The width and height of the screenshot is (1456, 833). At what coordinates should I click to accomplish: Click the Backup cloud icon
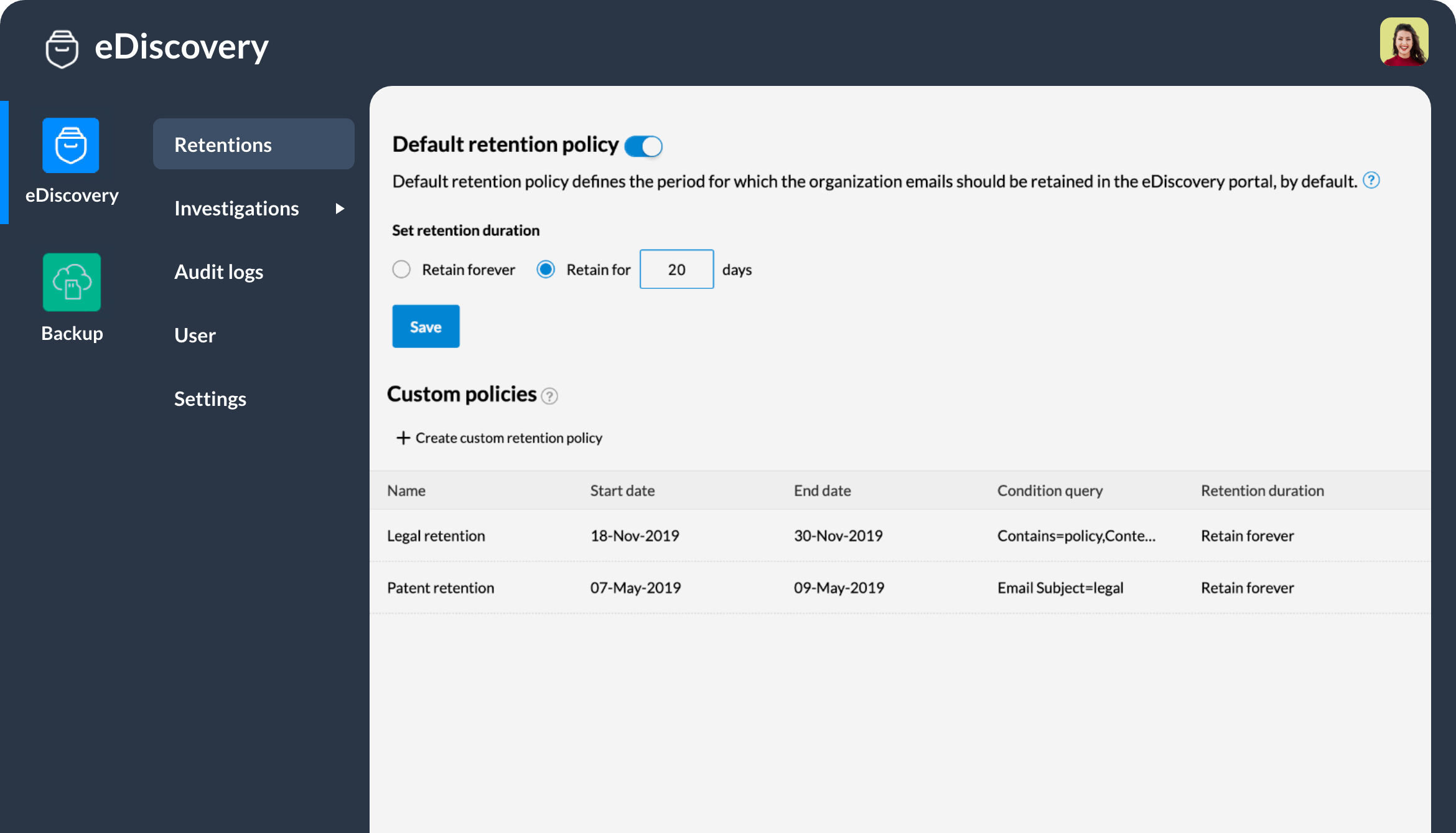[71, 282]
